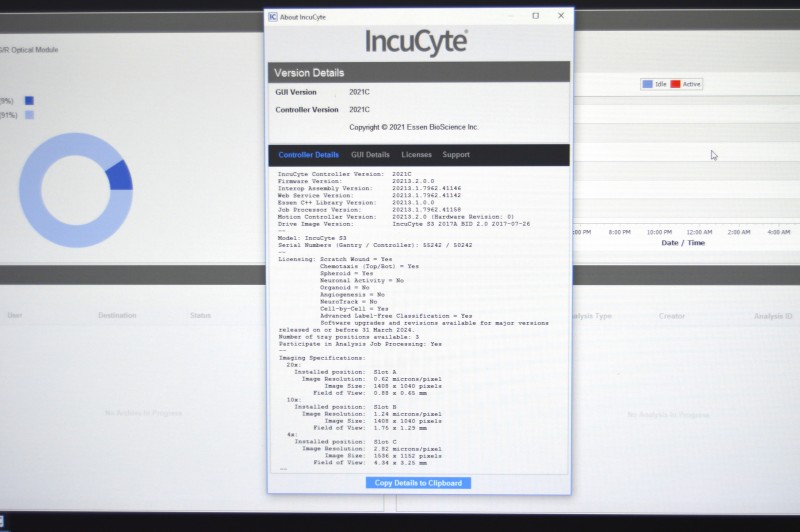Click the Date / Time axis label

[683, 243]
